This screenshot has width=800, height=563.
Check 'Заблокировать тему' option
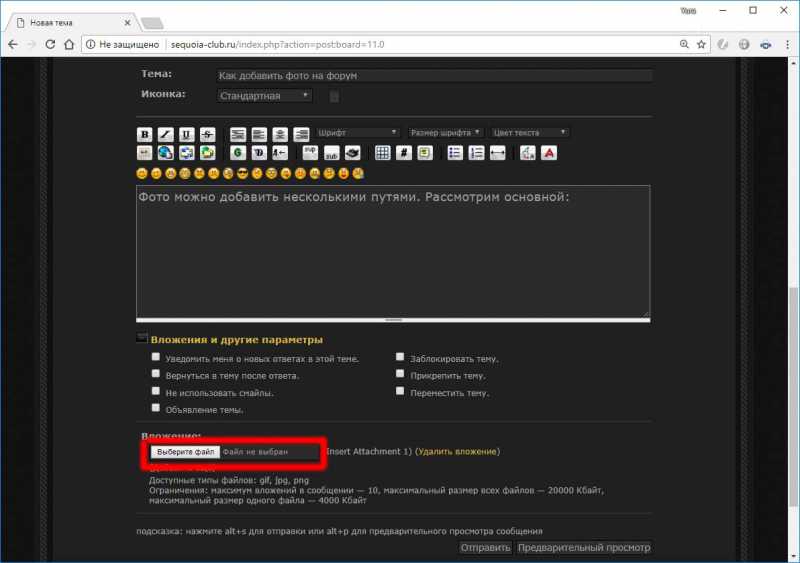click(400, 357)
